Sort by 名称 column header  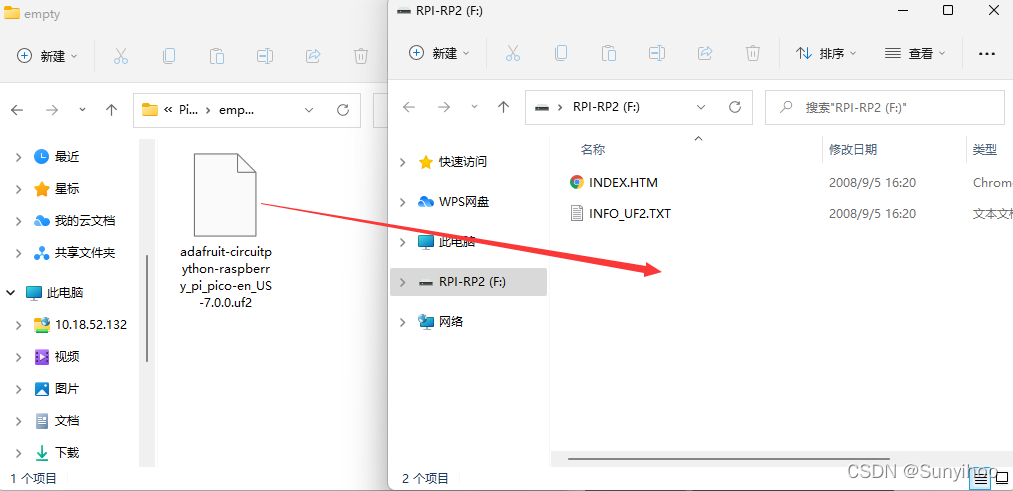coord(592,150)
